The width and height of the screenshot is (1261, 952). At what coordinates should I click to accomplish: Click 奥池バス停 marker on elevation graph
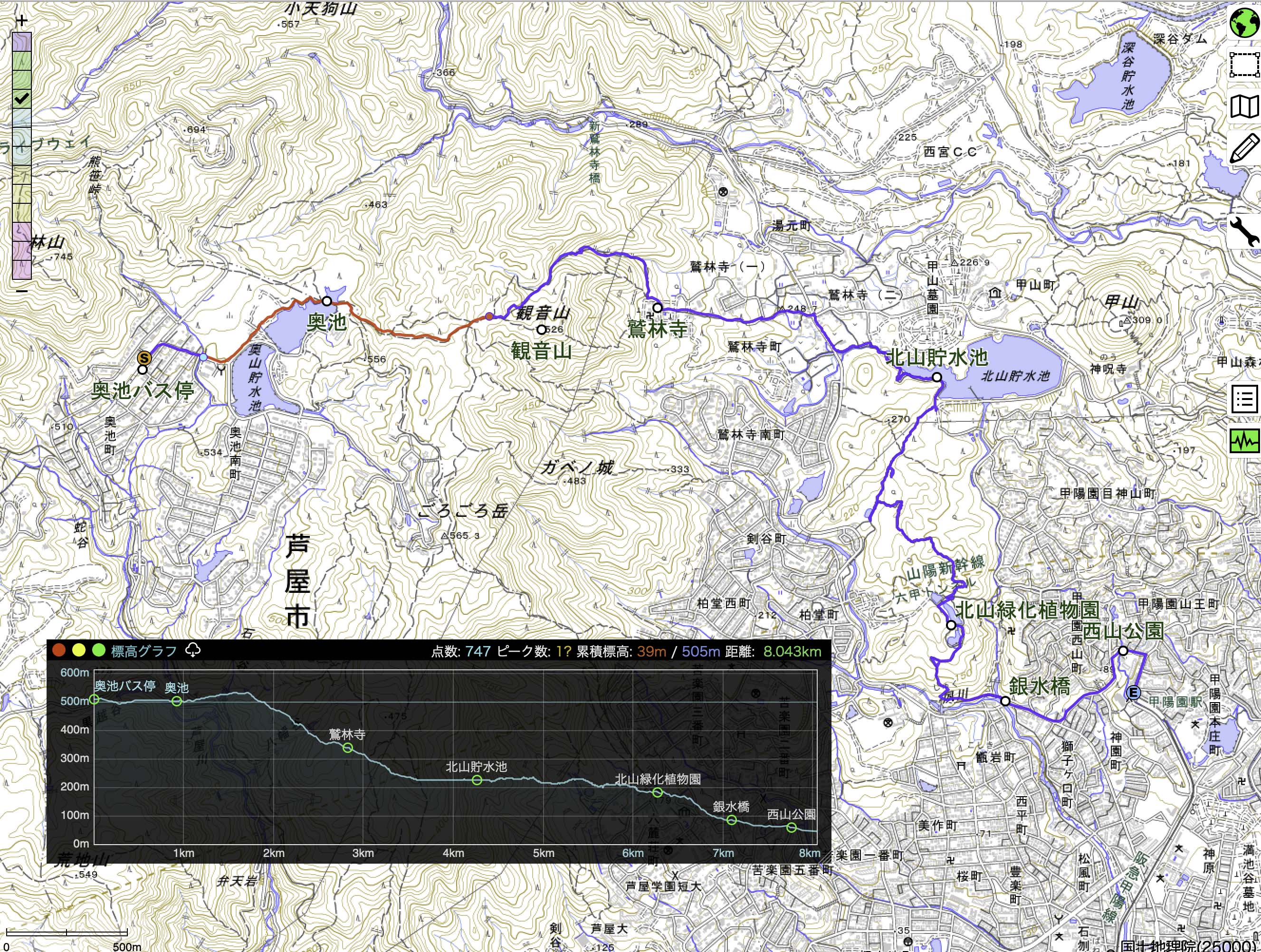(95, 699)
